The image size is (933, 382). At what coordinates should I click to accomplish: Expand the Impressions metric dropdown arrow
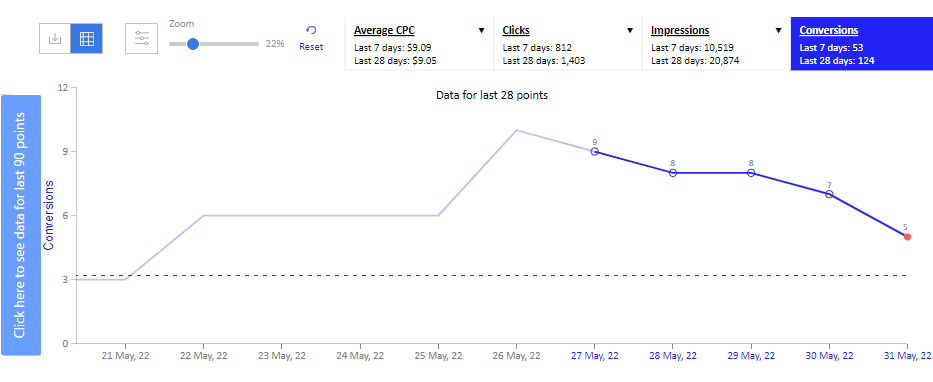click(x=779, y=30)
